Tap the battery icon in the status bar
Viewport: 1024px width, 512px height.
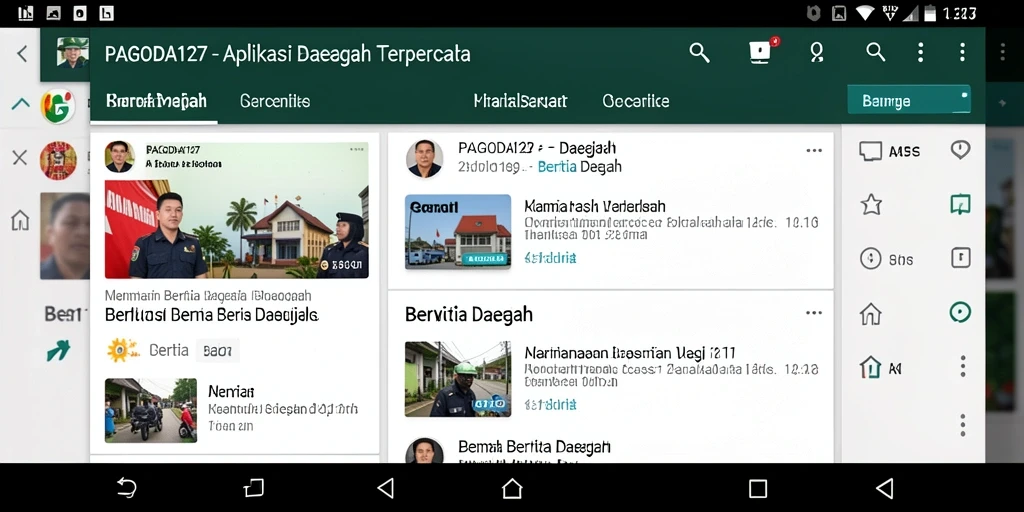point(930,13)
